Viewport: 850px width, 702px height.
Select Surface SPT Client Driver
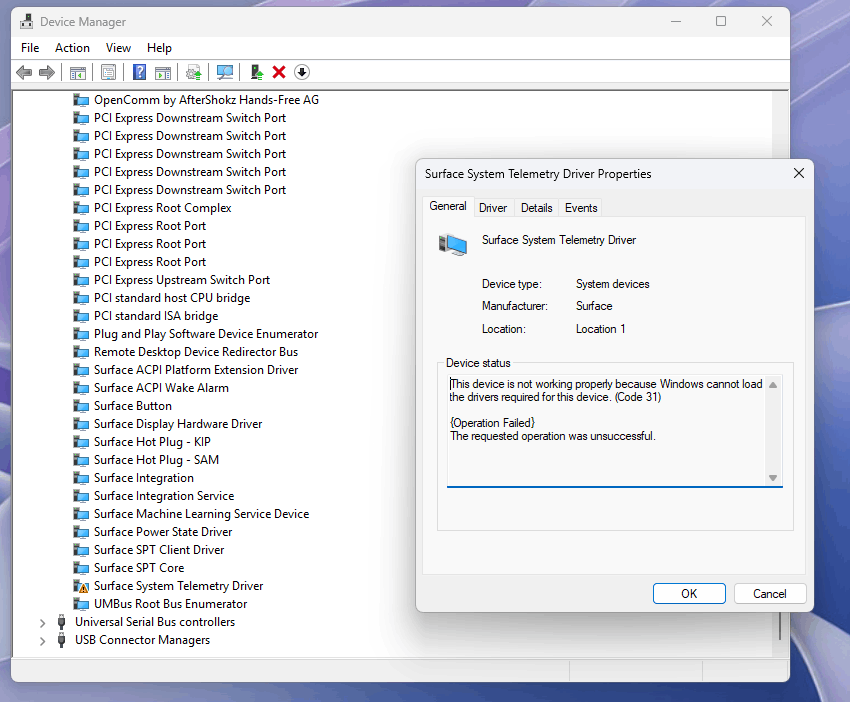159,550
